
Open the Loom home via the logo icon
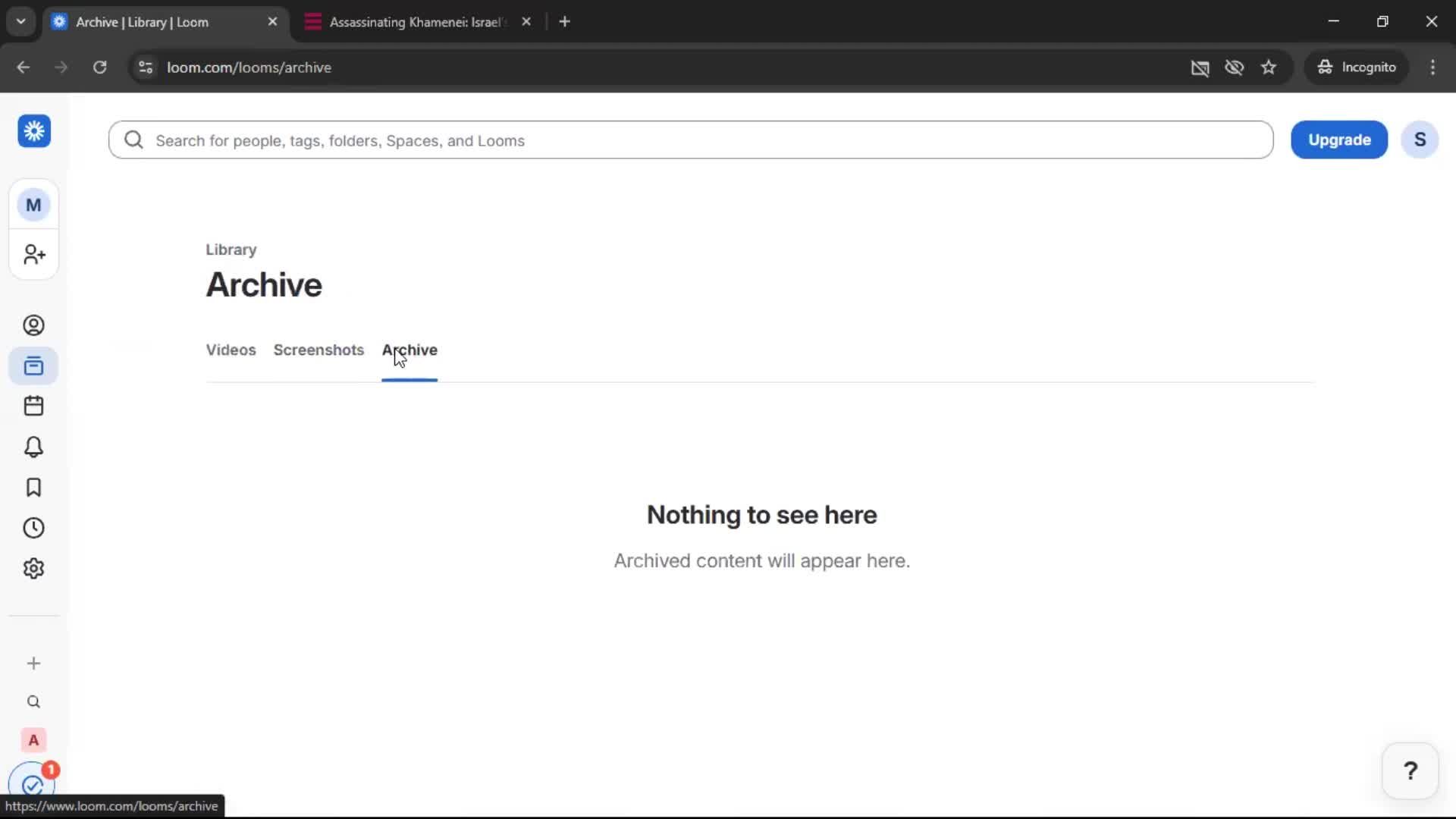[x=33, y=131]
